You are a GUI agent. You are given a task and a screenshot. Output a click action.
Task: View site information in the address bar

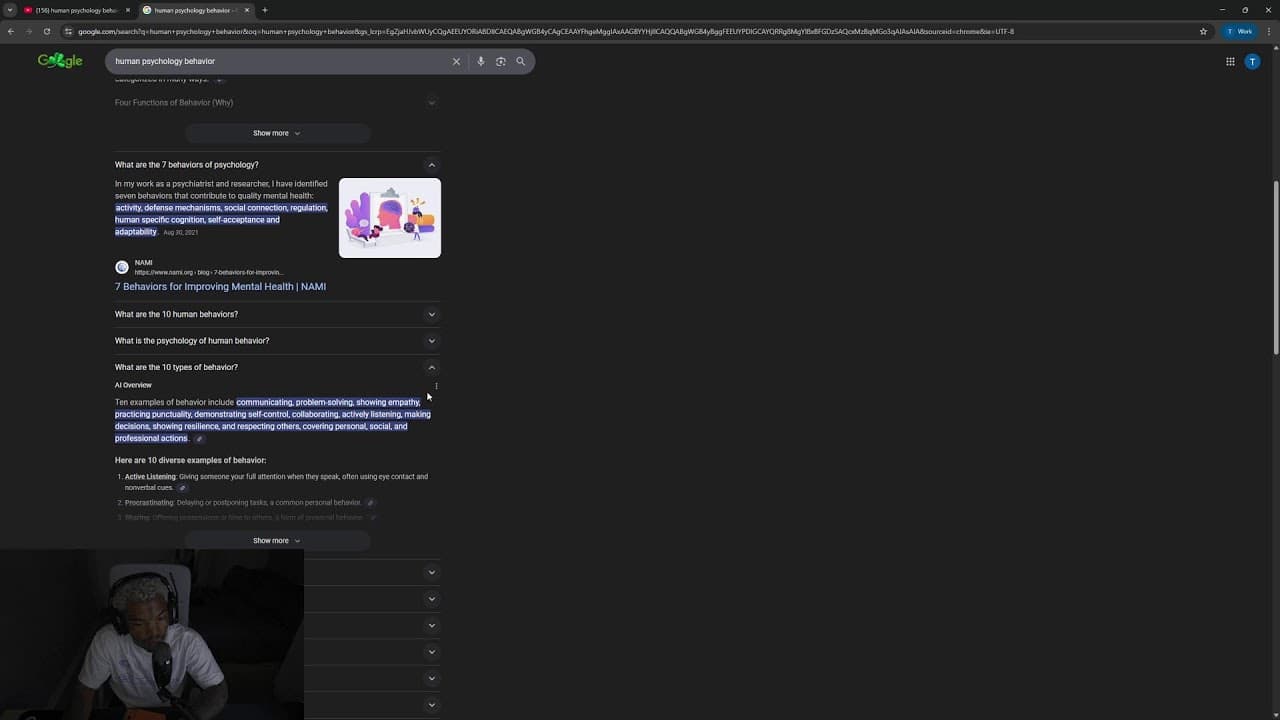68,31
